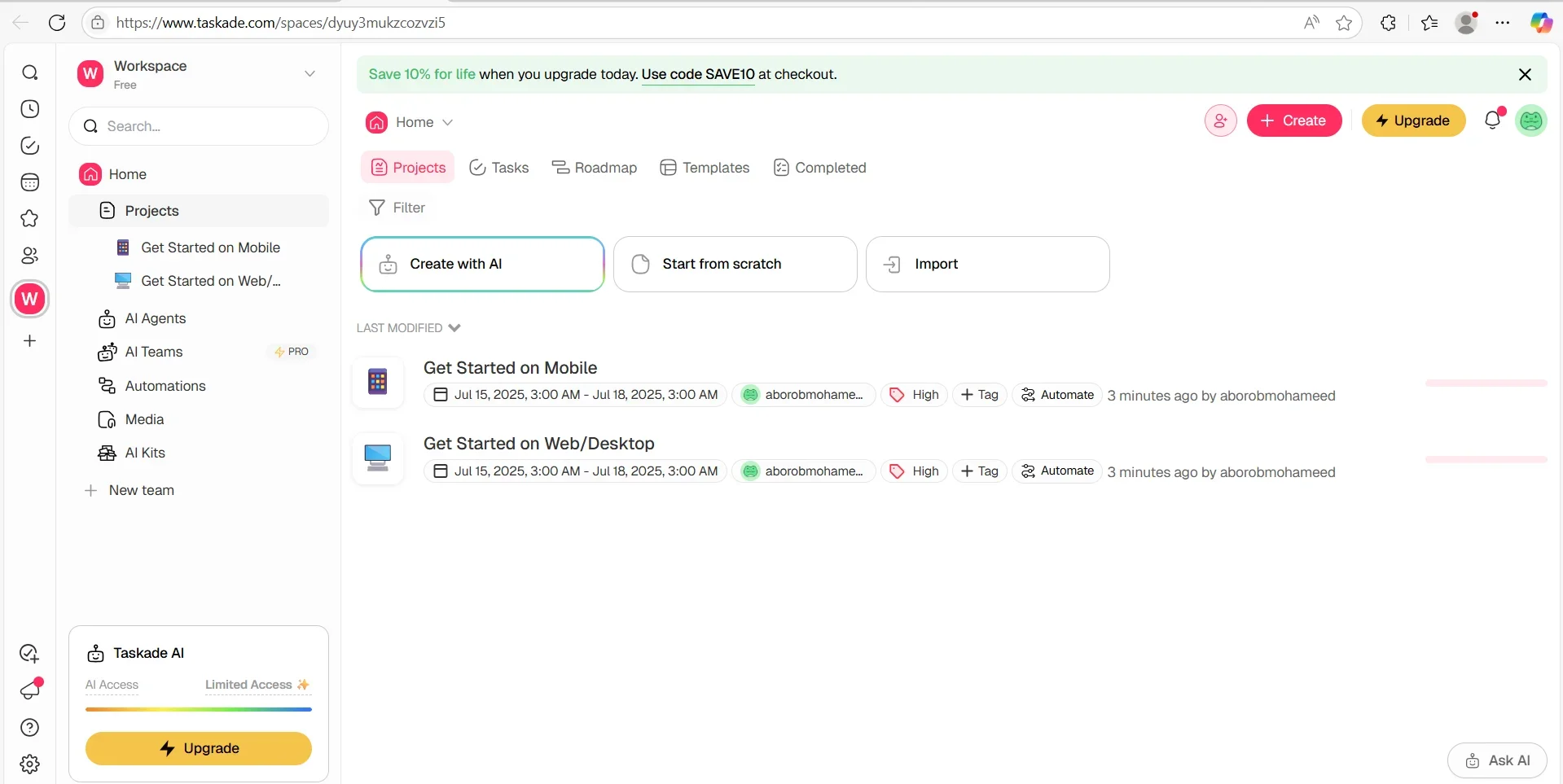This screenshot has height=784, width=1563.
Task: Open the calendar icon in left rail
Action: pos(30,182)
